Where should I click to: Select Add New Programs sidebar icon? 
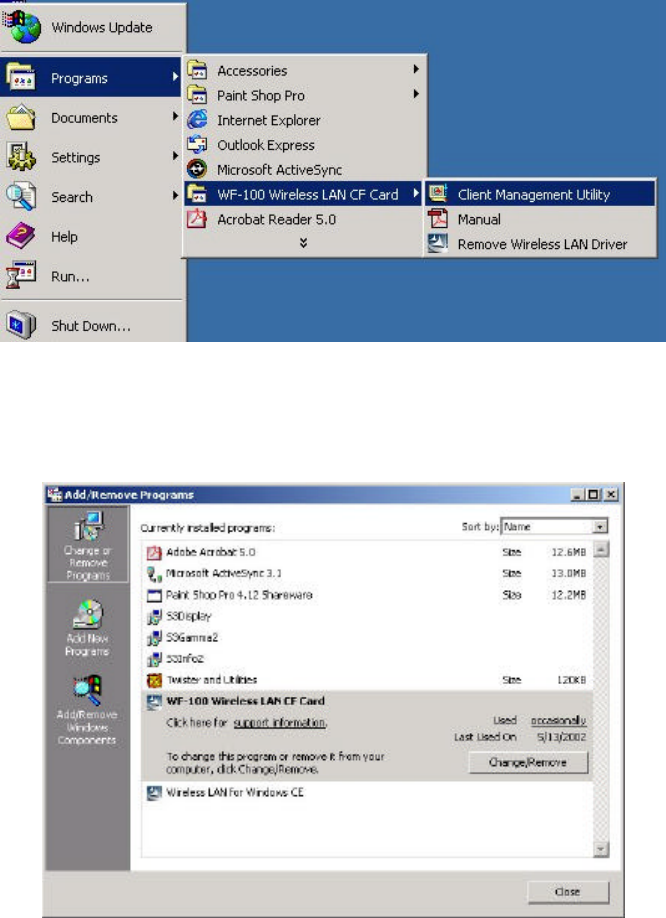(x=88, y=628)
